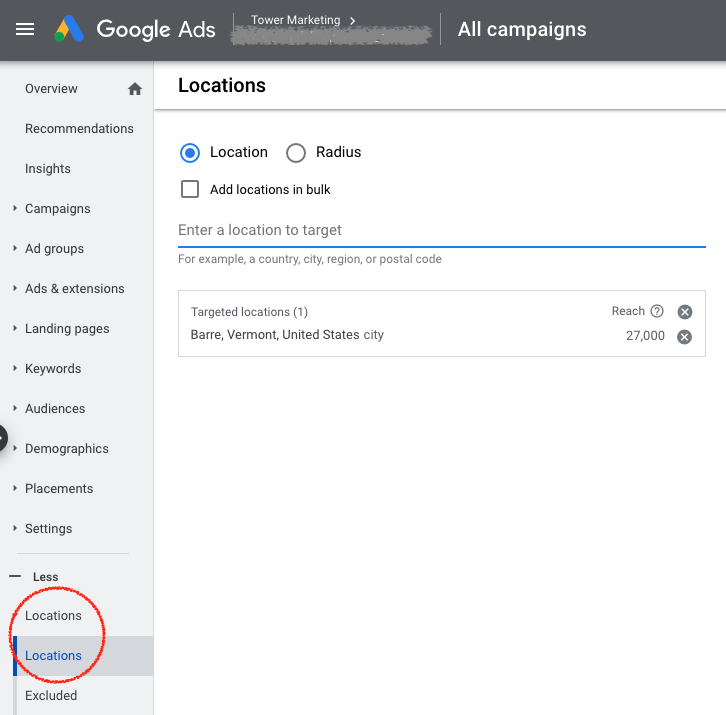Viewport: 726px width, 715px height.
Task: Open Insights in the sidebar
Action: [x=48, y=169]
